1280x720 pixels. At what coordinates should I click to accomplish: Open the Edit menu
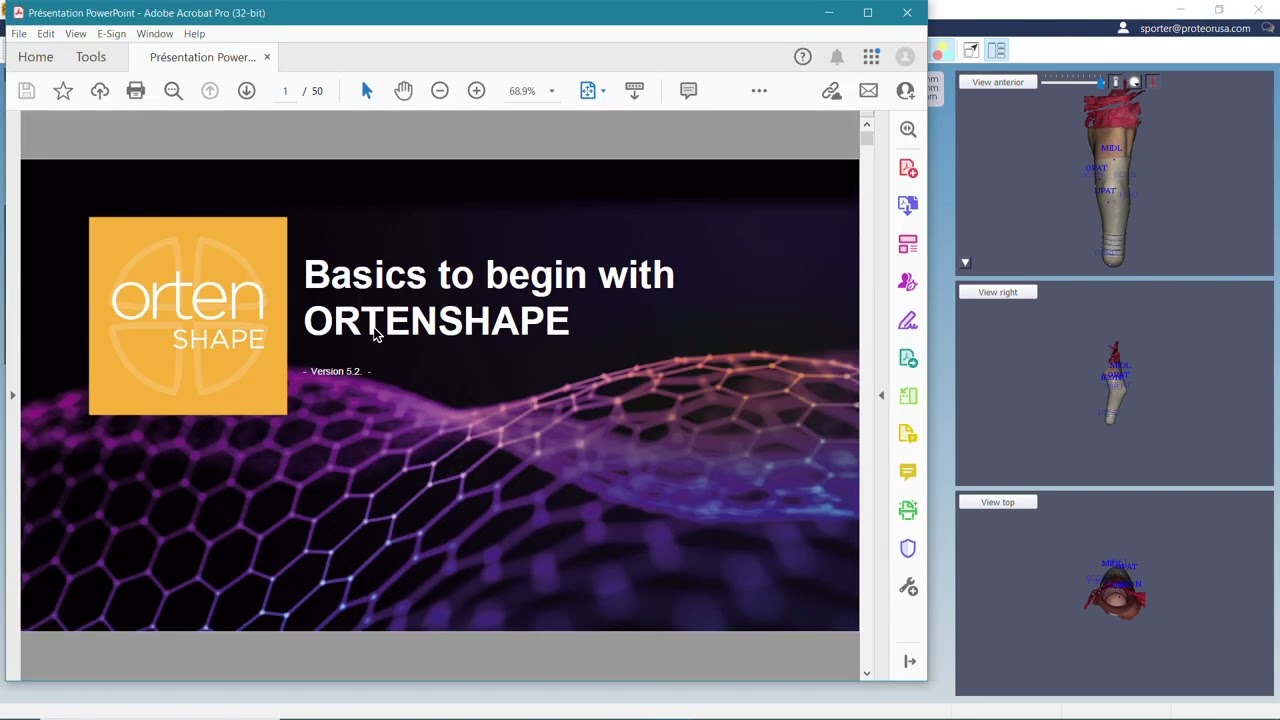46,34
